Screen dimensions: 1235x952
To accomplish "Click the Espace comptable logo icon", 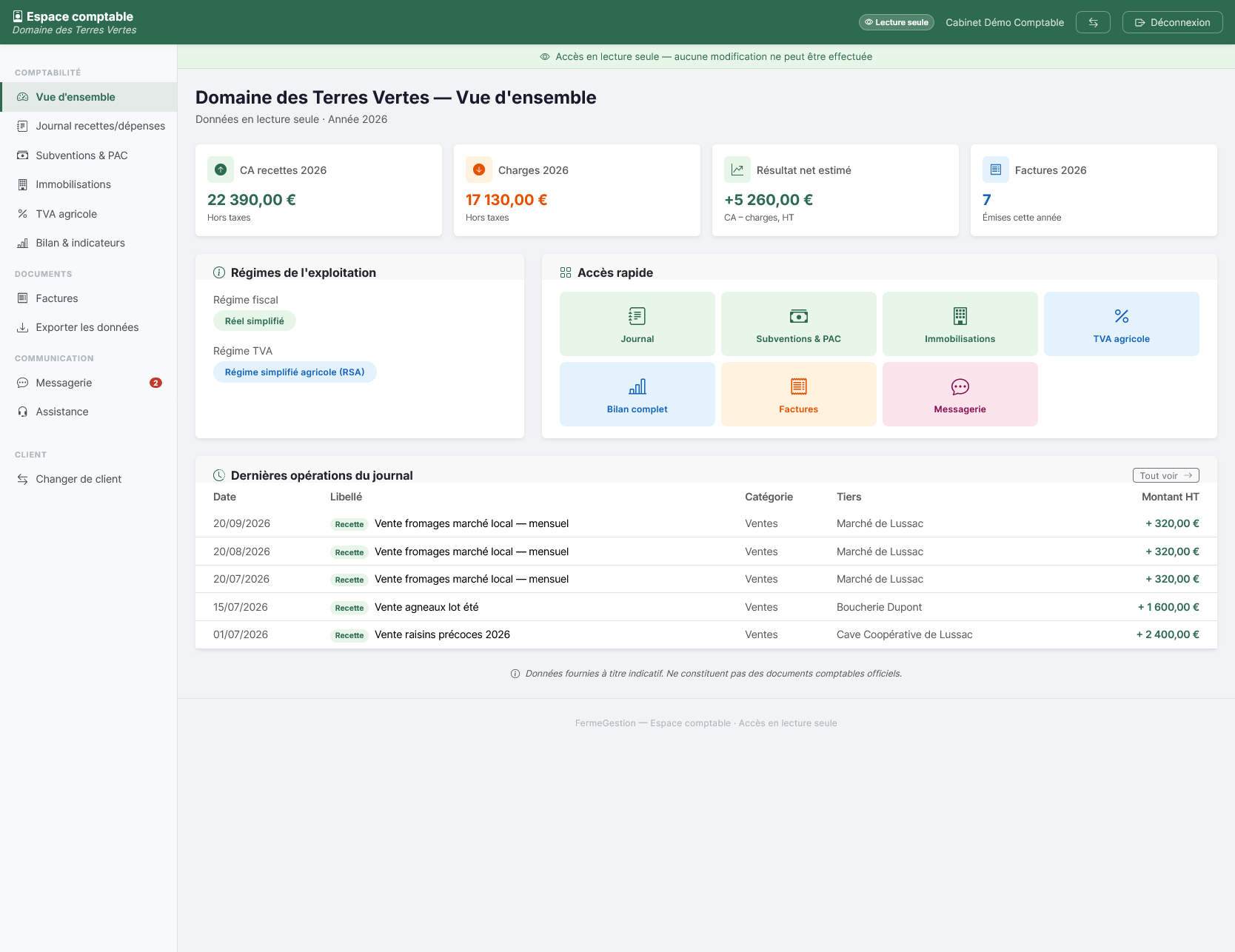I will (x=18, y=16).
